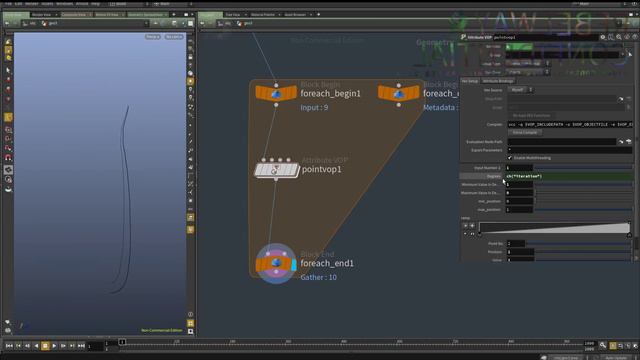640x360 pixels.
Task: Toggle the blue display flag on foreach_end1
Action: point(293,264)
